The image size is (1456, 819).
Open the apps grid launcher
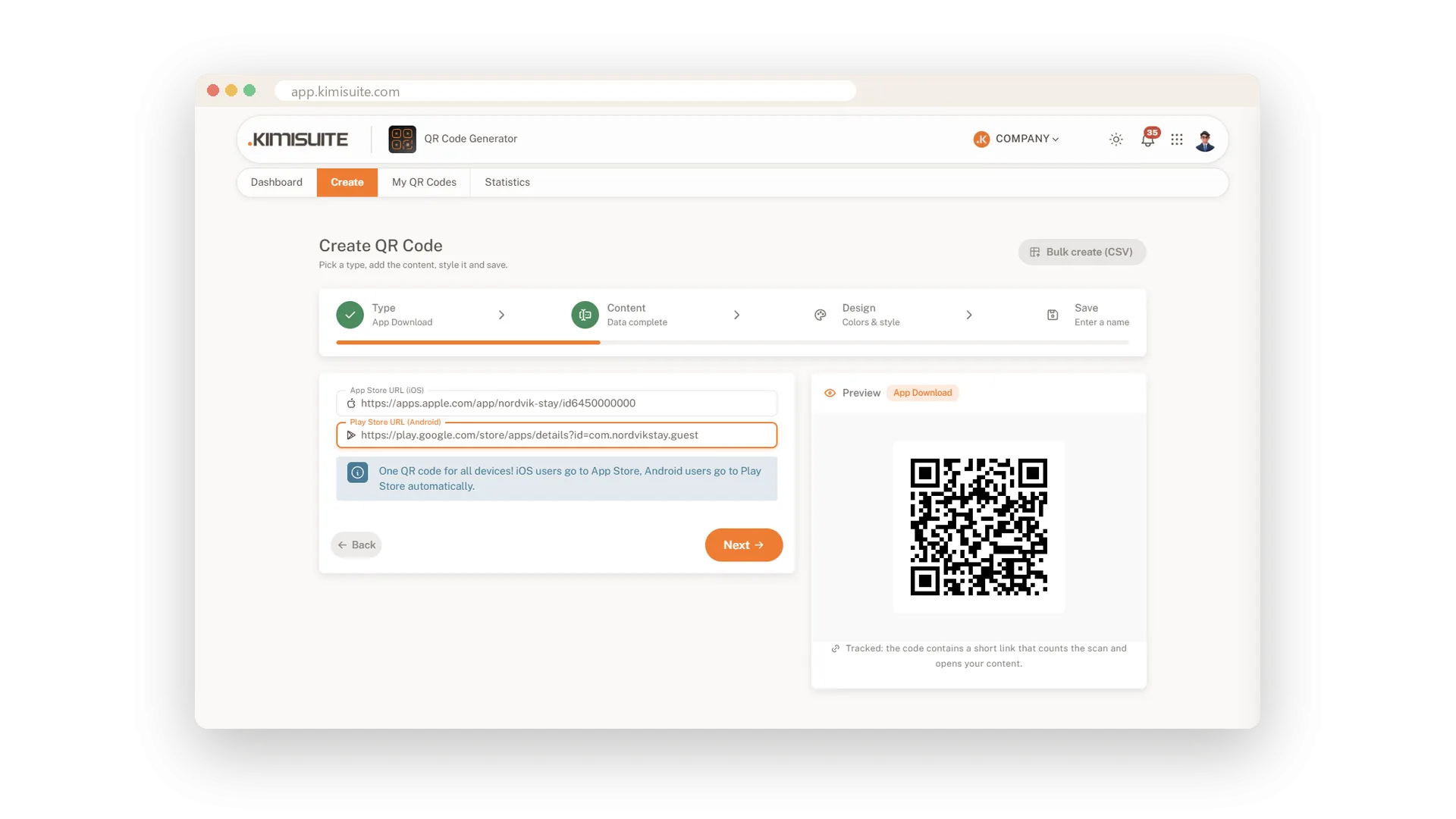coord(1177,140)
